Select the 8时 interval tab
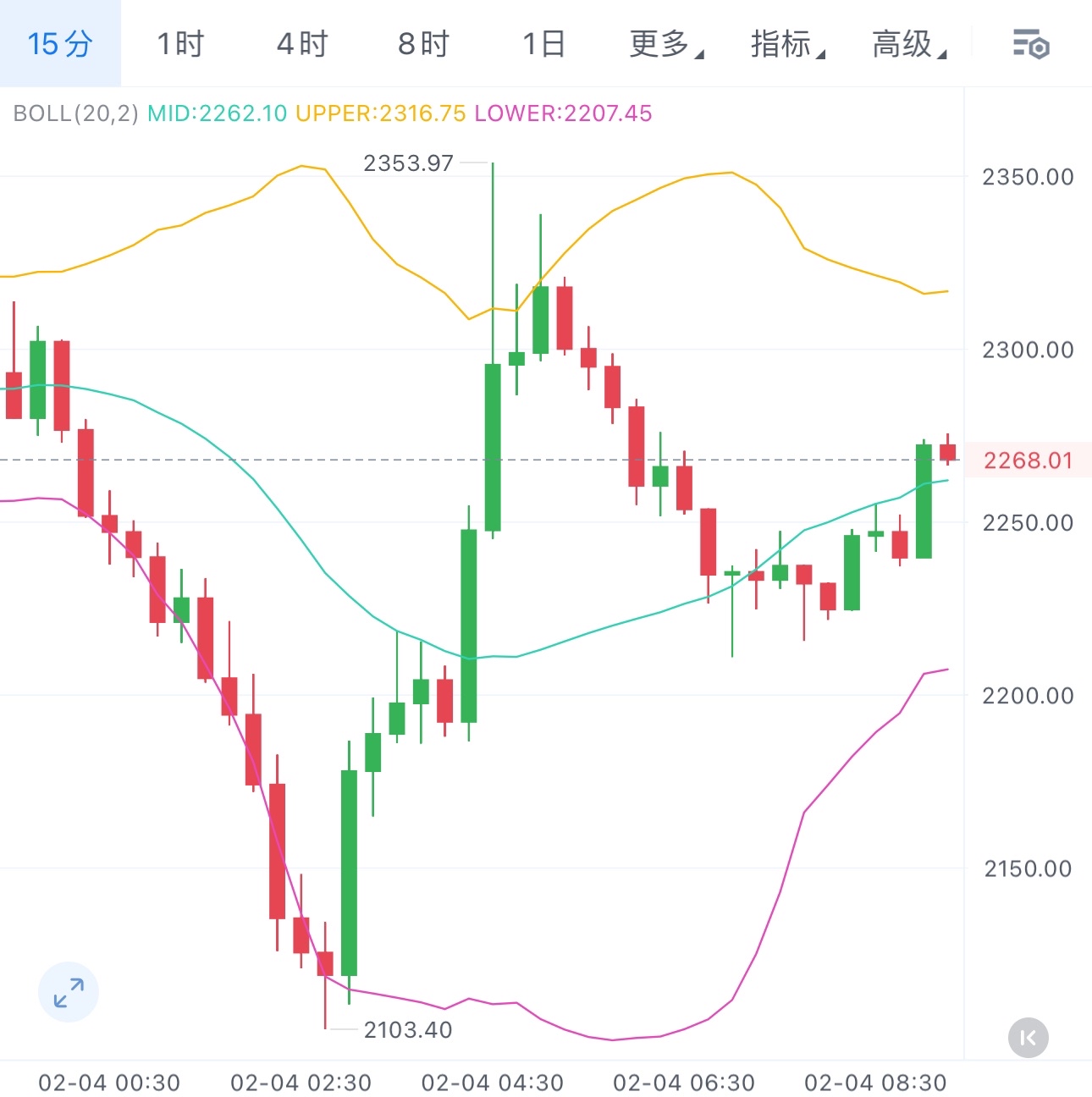 [423, 44]
